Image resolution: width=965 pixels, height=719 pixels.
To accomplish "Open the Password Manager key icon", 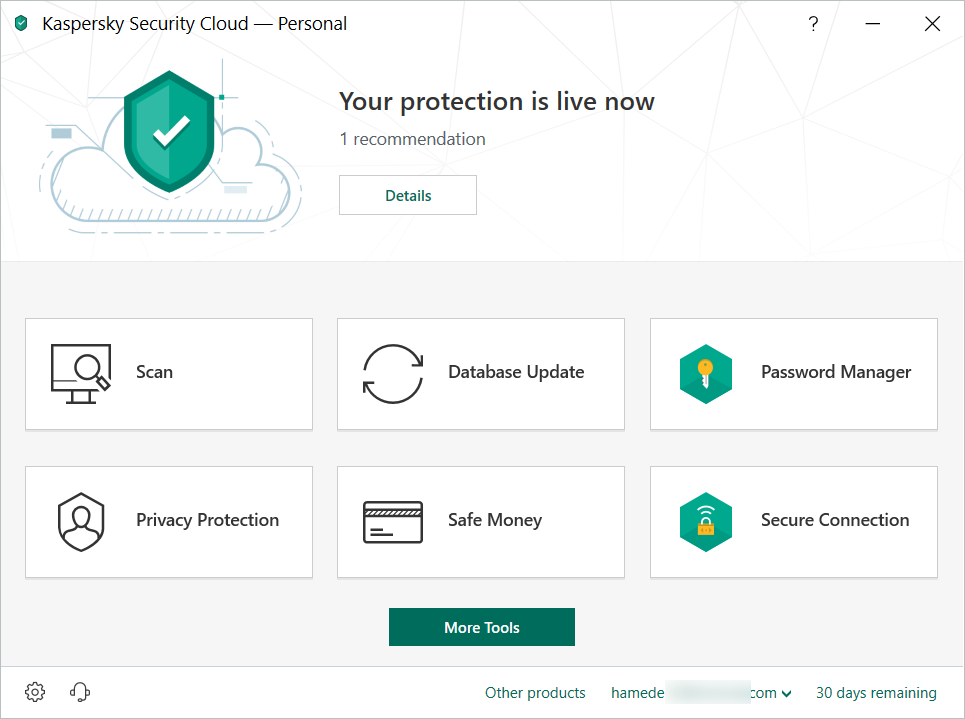I will pos(705,373).
